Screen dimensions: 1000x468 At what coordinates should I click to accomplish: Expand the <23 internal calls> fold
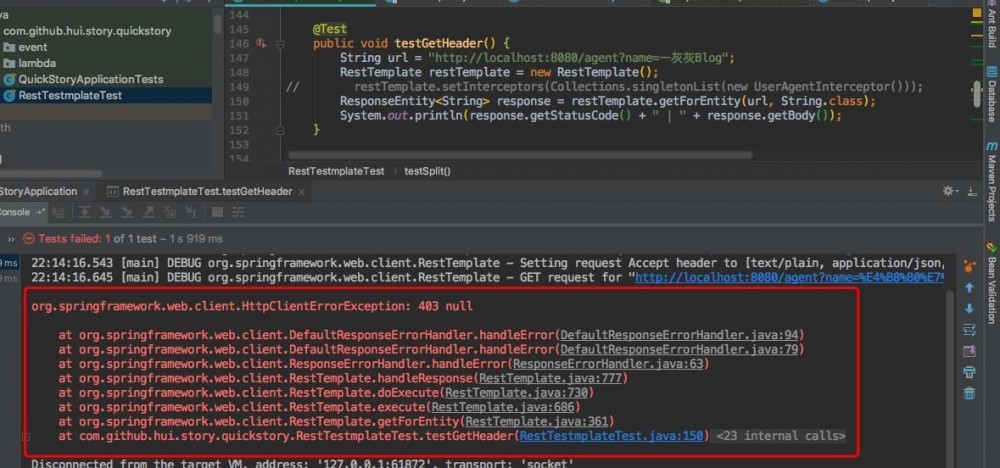pos(781,436)
